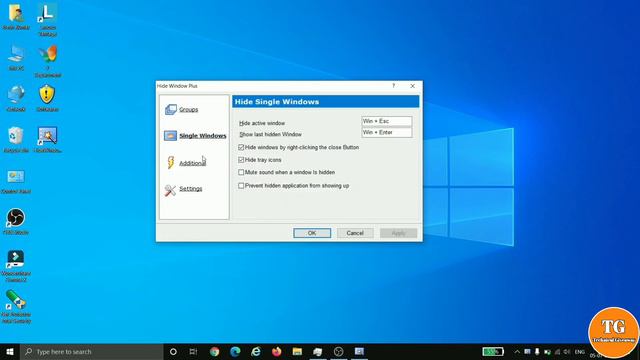This screenshot has height=360, width=640.
Task: Click the taskbar search box
Action: tap(92, 351)
